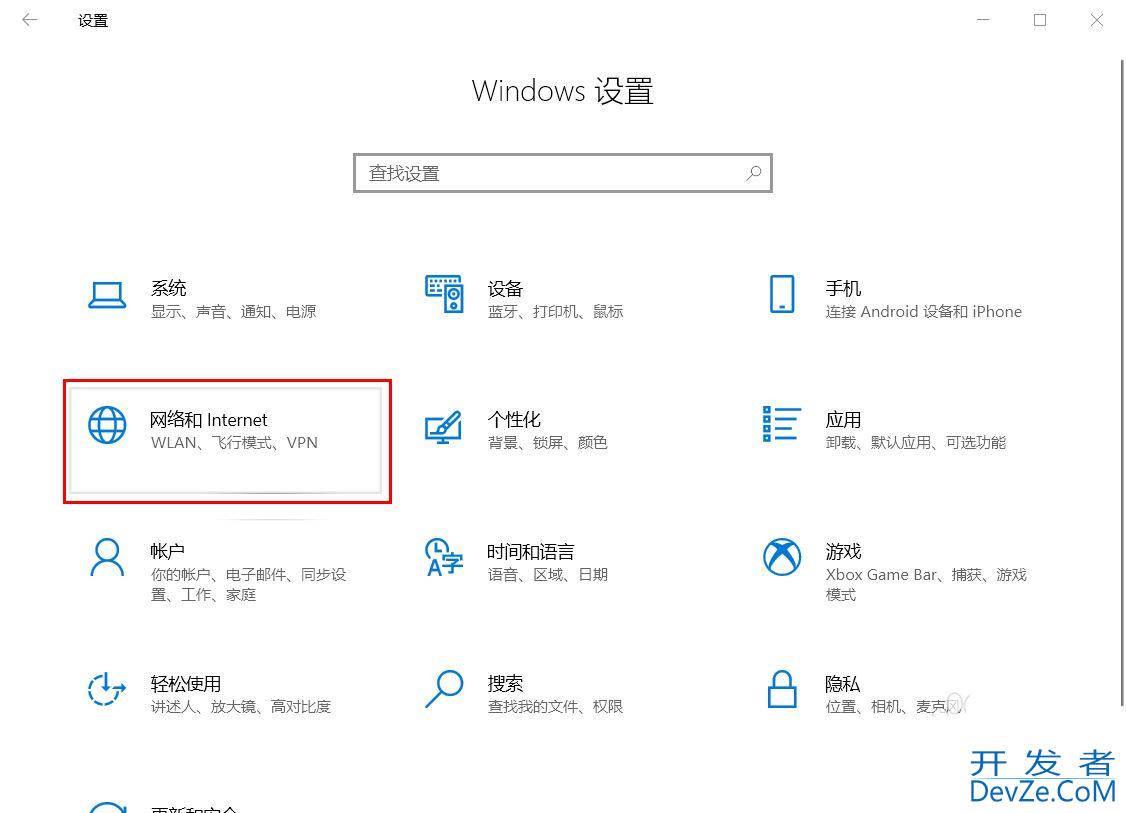This screenshot has width=1126, height=813.
Task: Click description 查找我的文件、权限
Action: click(x=555, y=707)
